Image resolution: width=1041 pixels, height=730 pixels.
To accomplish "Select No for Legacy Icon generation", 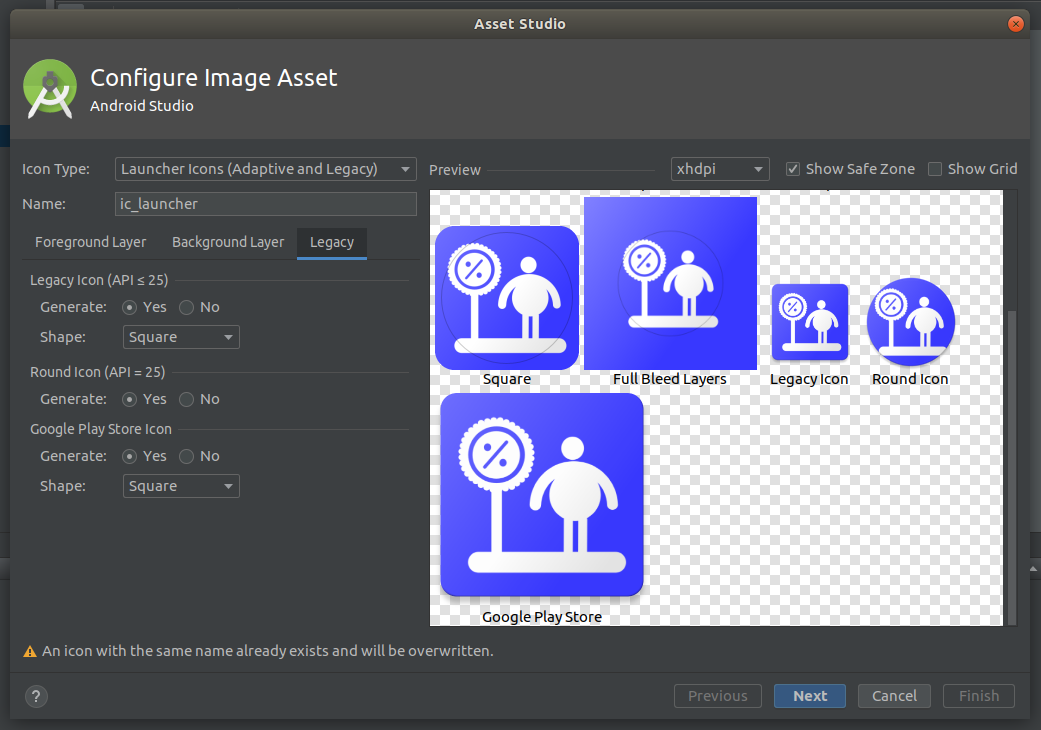I will click(x=185, y=307).
